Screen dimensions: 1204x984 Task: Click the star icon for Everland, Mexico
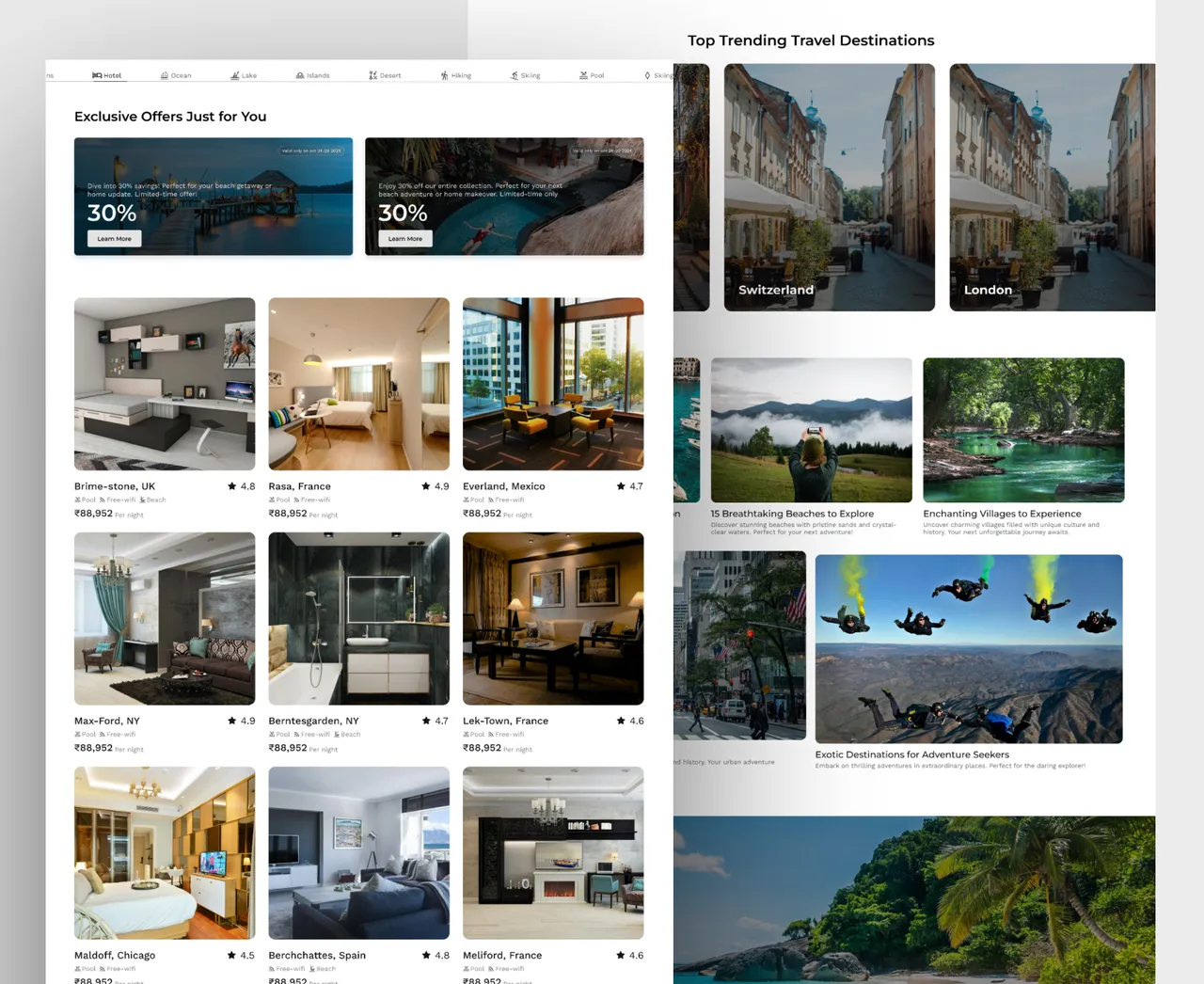tap(621, 486)
